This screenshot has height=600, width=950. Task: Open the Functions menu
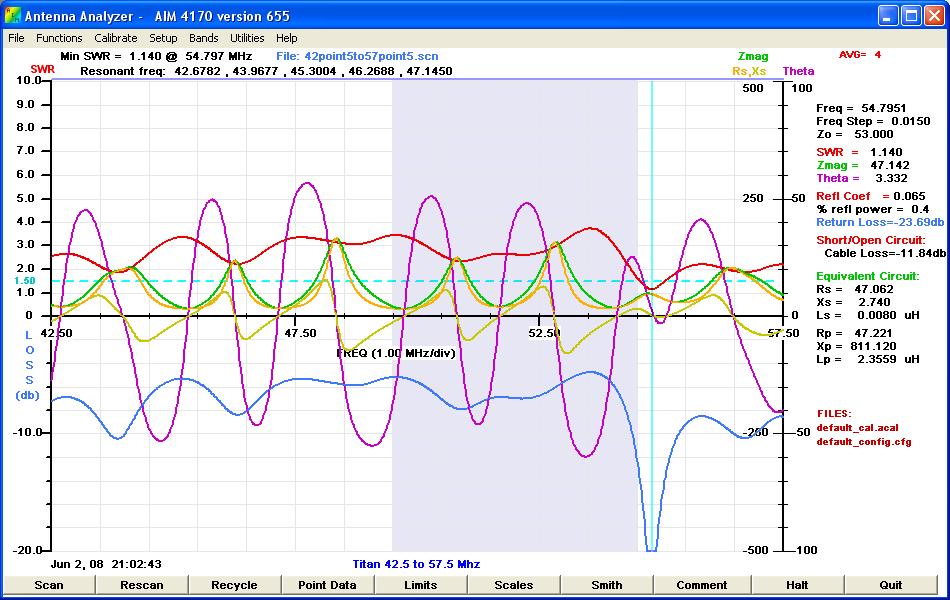tap(59, 38)
